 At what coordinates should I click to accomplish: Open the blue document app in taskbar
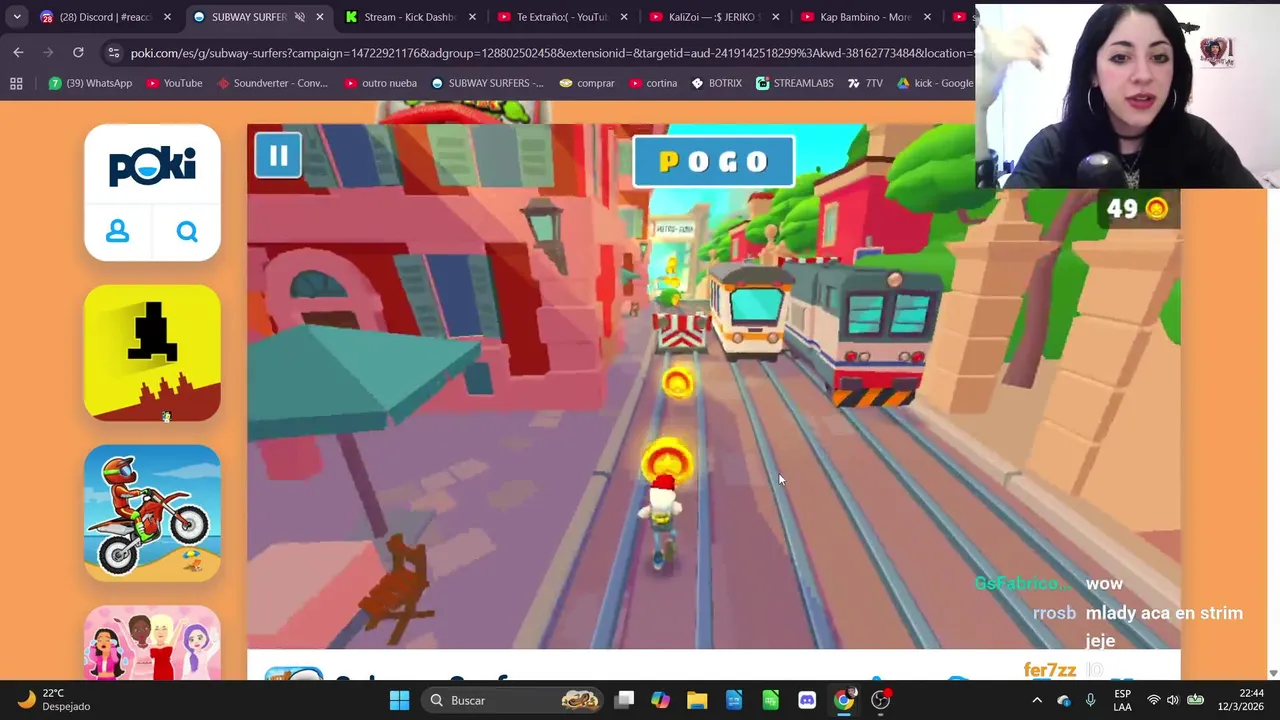pyautogui.click(x=734, y=700)
